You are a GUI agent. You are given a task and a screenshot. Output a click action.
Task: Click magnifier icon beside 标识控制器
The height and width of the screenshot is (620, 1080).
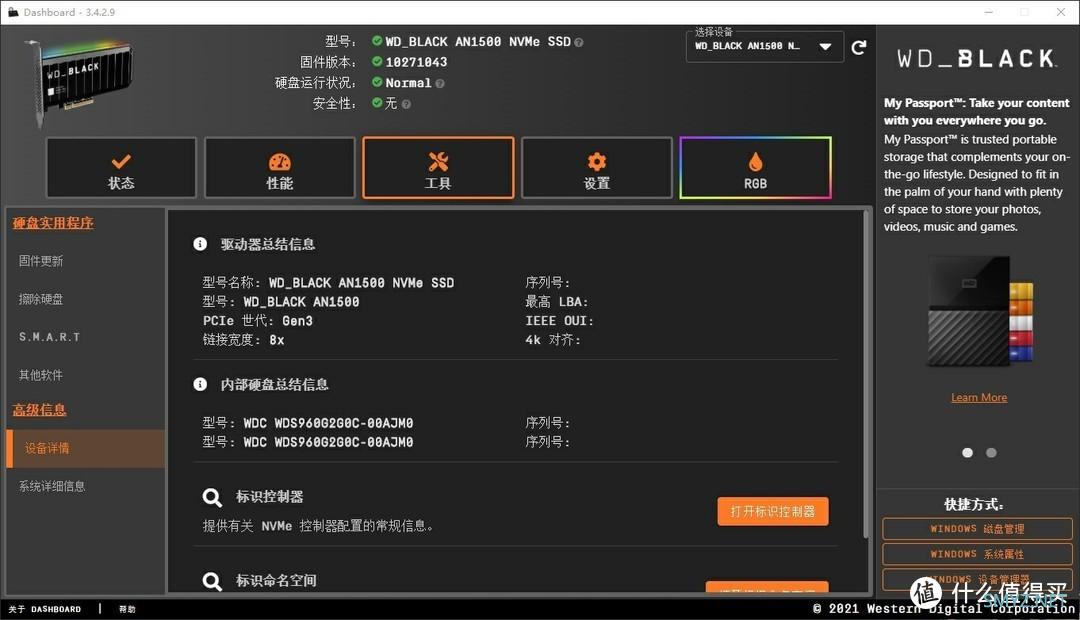click(212, 497)
